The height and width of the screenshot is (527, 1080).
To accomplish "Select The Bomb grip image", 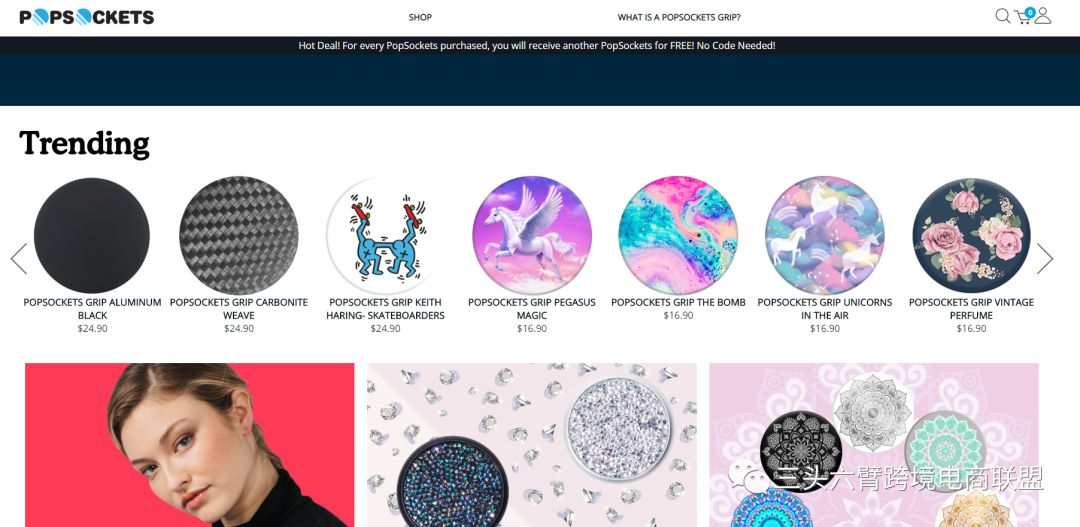I will [x=678, y=236].
